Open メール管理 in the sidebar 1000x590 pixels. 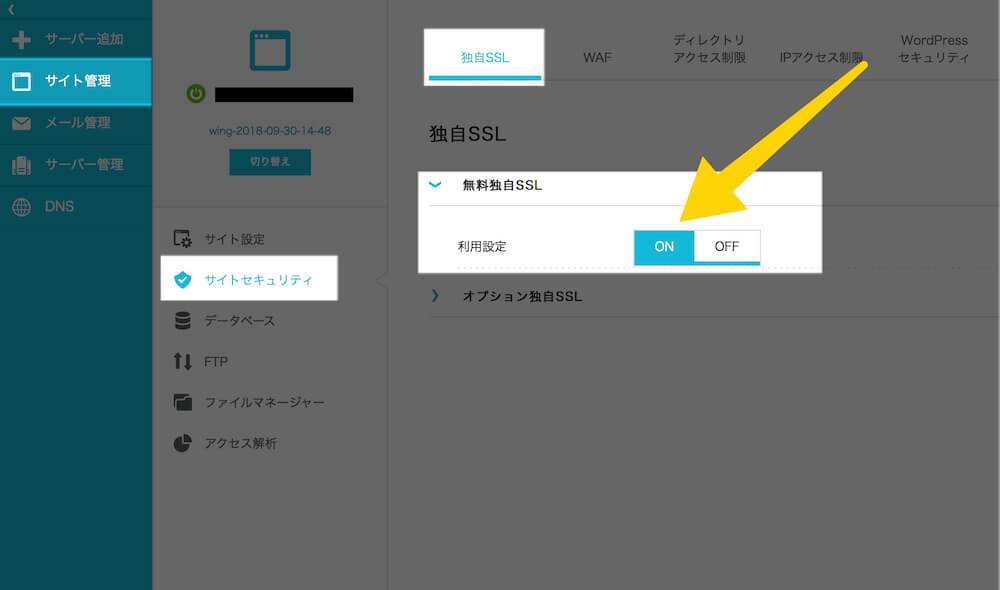76,123
